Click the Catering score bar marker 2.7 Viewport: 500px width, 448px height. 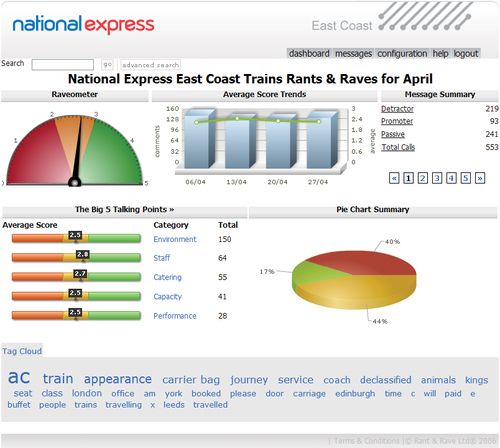coord(80,274)
